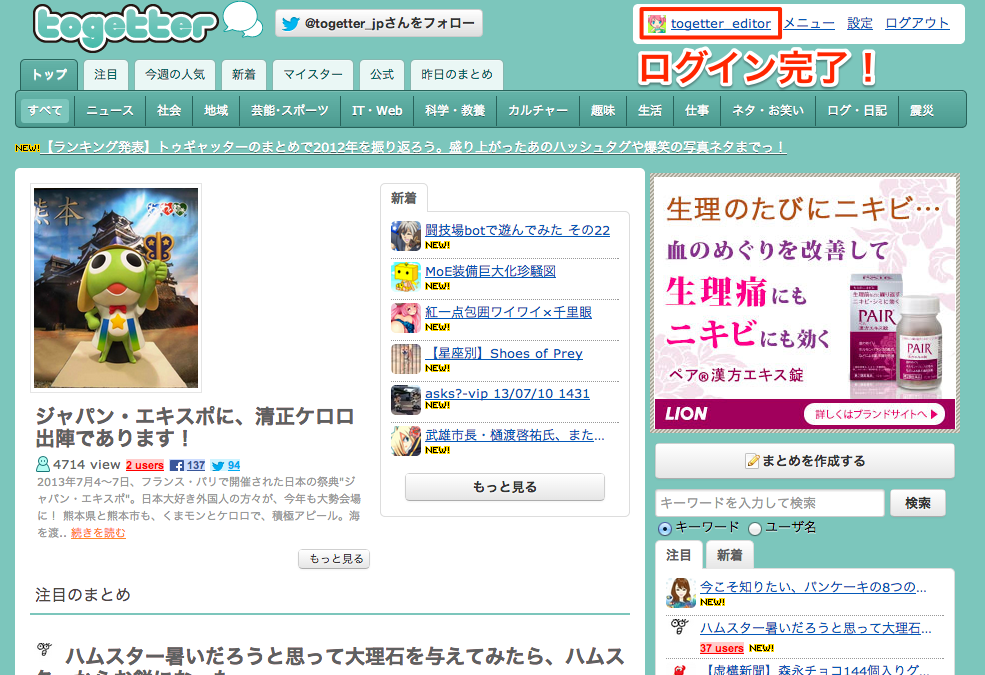Open the ジャパン・エキスポに、清正ケロロ headline
985x675 pixels.
pos(195,427)
